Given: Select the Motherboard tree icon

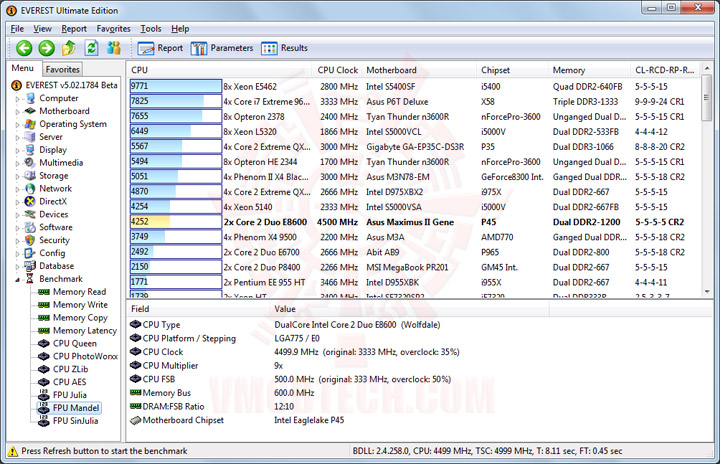Looking at the screenshot, I should [30, 111].
